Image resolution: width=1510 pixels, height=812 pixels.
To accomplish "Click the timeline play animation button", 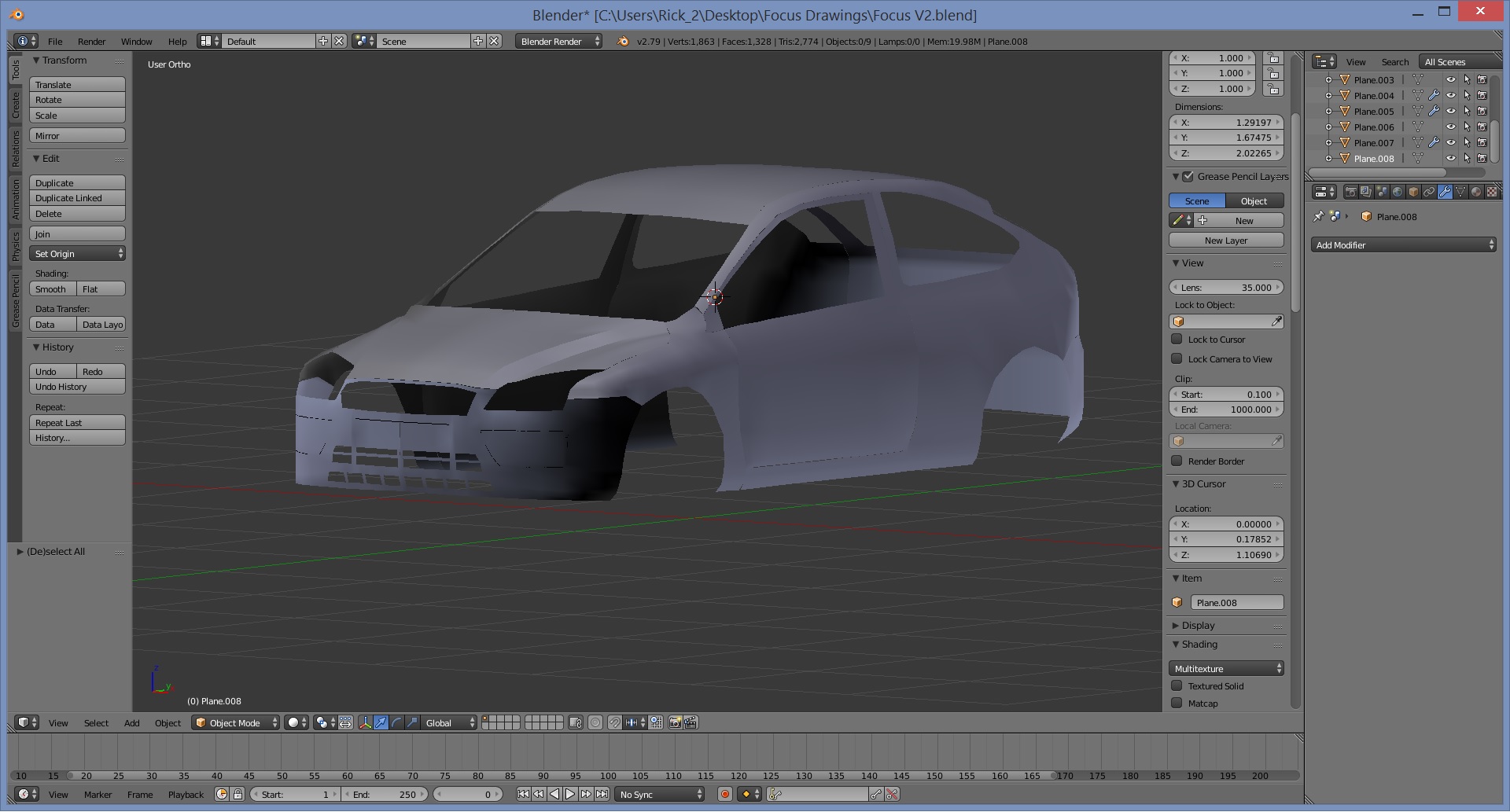I will [570, 795].
